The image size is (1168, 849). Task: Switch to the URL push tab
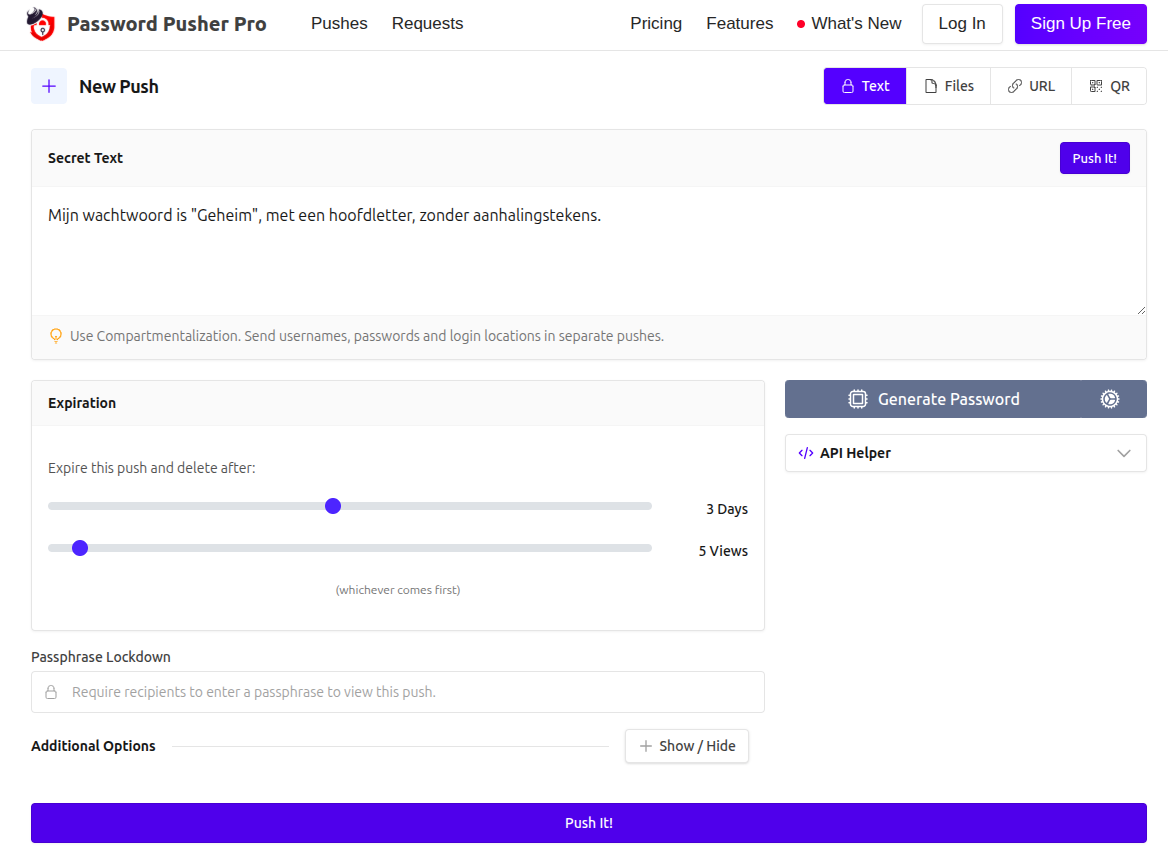coord(1031,86)
